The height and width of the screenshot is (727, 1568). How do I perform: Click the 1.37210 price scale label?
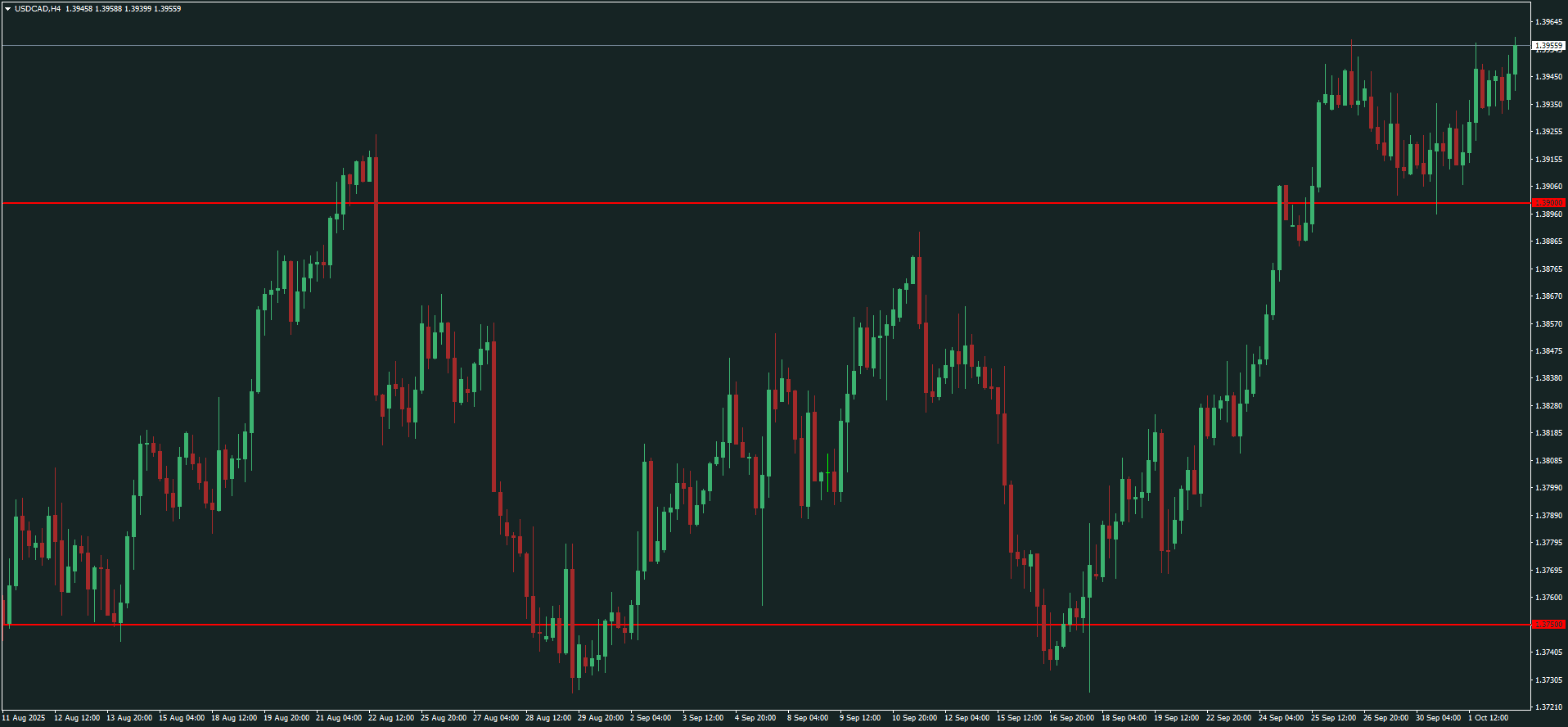(1548, 707)
